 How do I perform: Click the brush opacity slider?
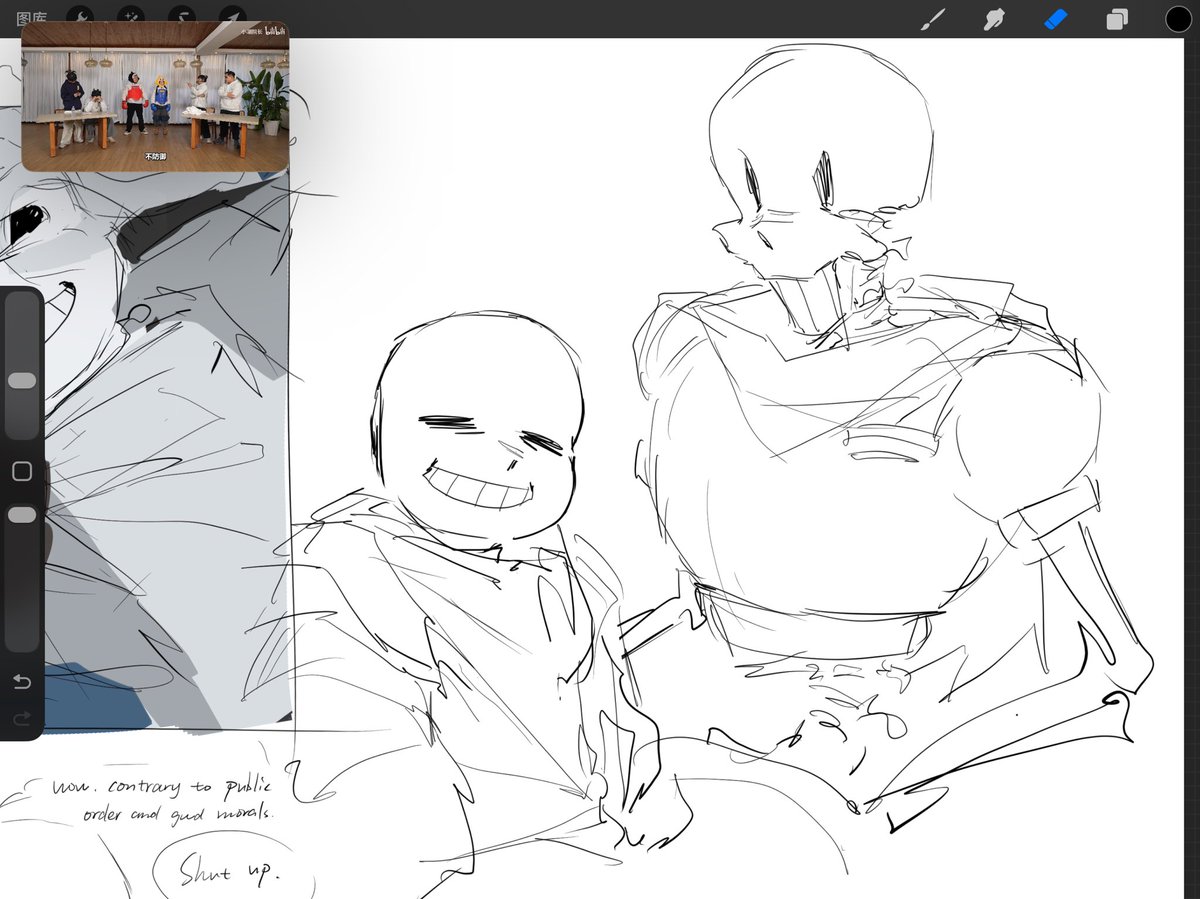coord(22,578)
